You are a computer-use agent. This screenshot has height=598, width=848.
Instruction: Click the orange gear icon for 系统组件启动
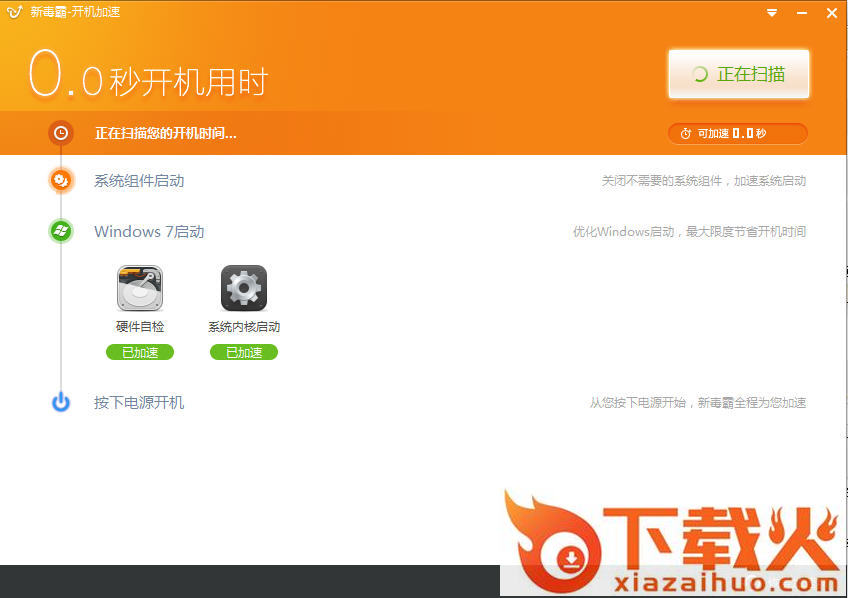61,180
